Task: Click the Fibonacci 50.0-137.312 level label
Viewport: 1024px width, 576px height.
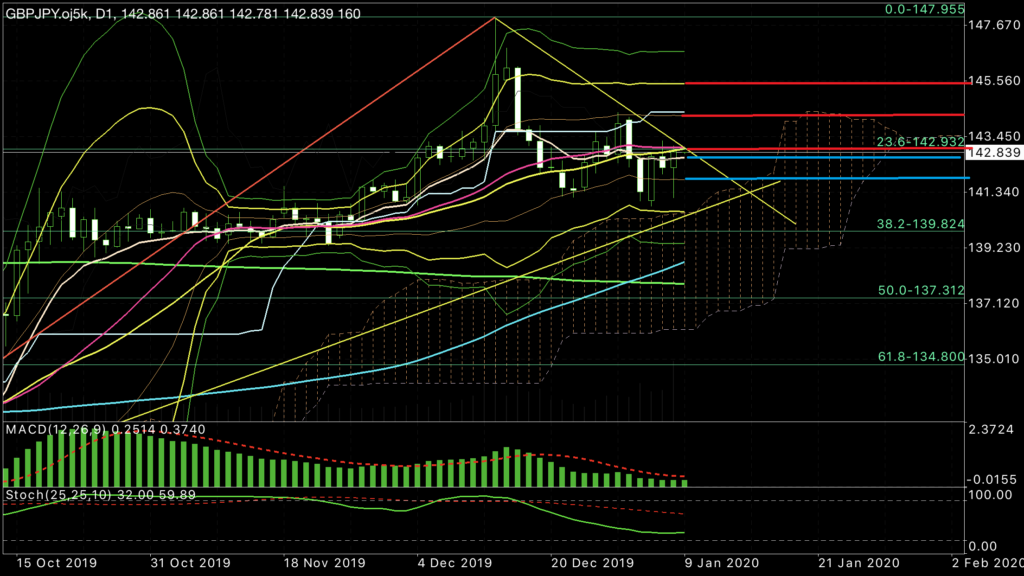Action: [921, 291]
